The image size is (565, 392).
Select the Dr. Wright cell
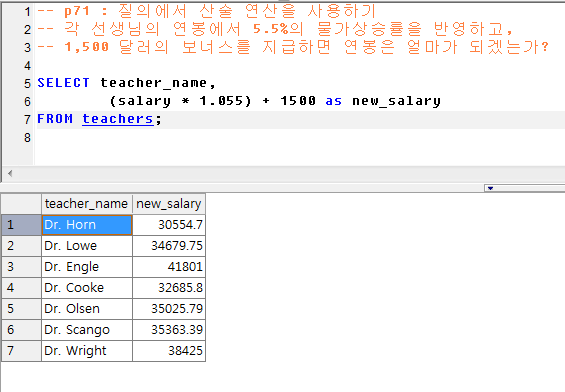click(x=87, y=350)
